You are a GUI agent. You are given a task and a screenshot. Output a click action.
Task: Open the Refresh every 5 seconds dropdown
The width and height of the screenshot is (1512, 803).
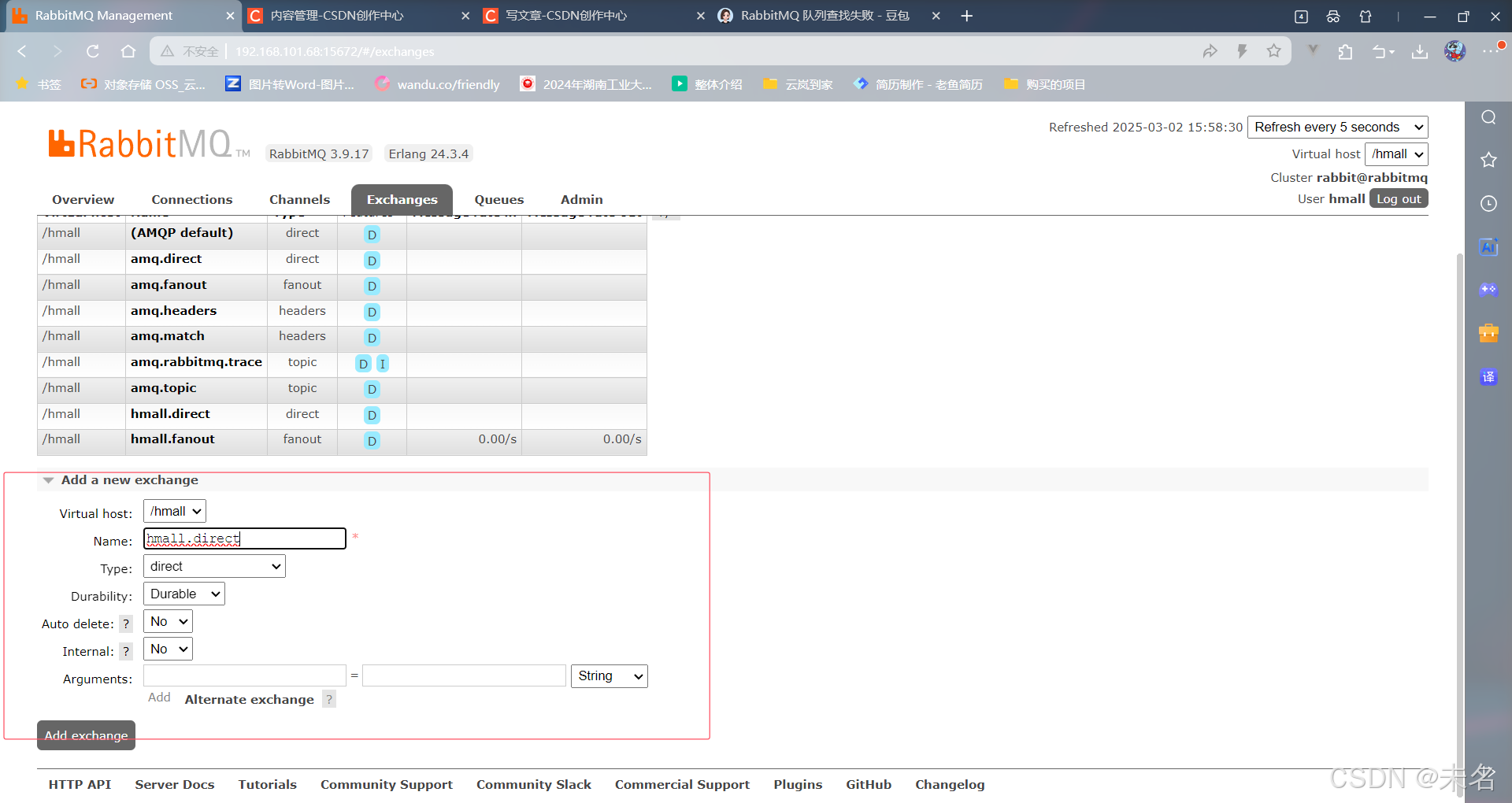point(1337,127)
